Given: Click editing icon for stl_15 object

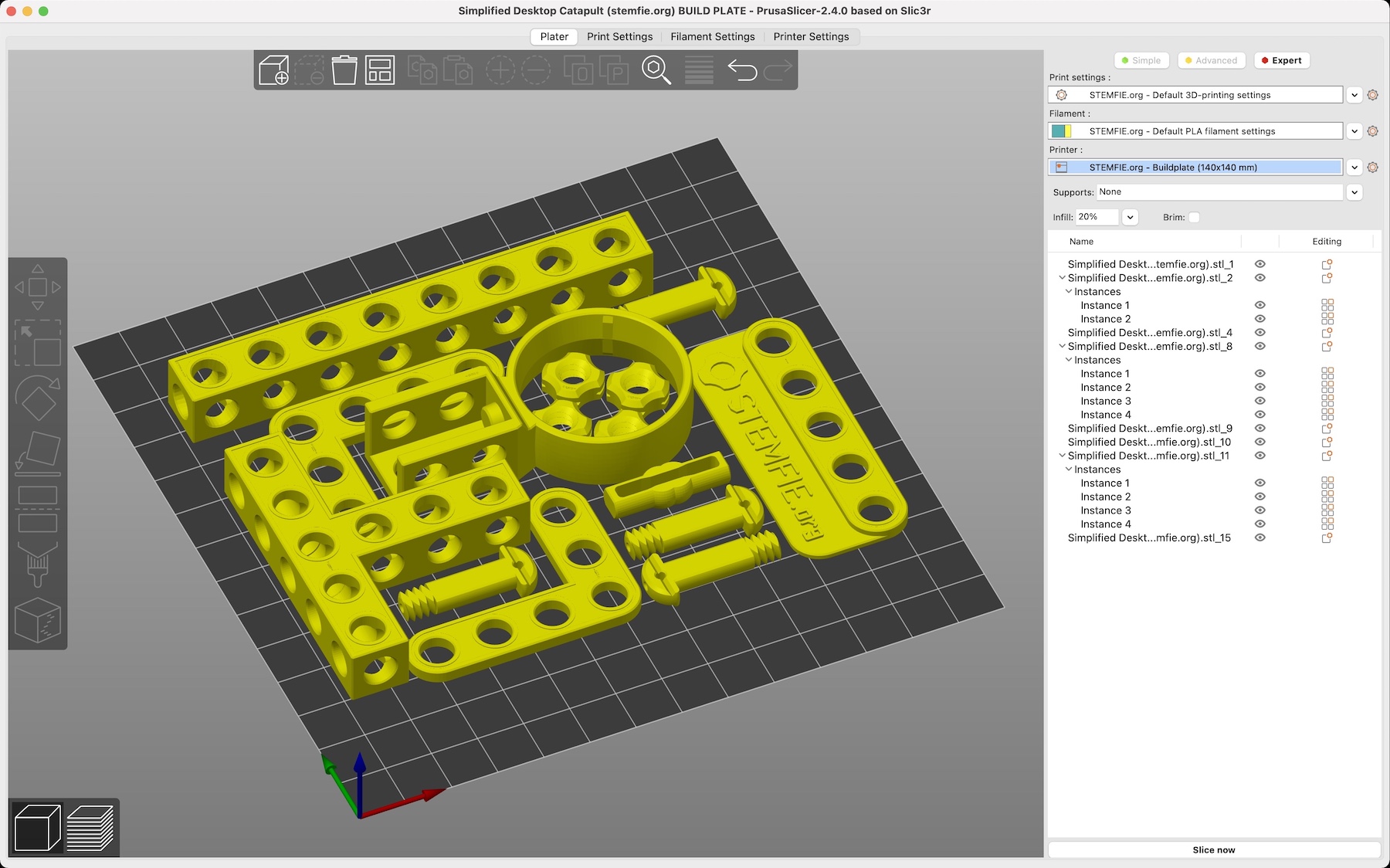Looking at the screenshot, I should (1327, 538).
